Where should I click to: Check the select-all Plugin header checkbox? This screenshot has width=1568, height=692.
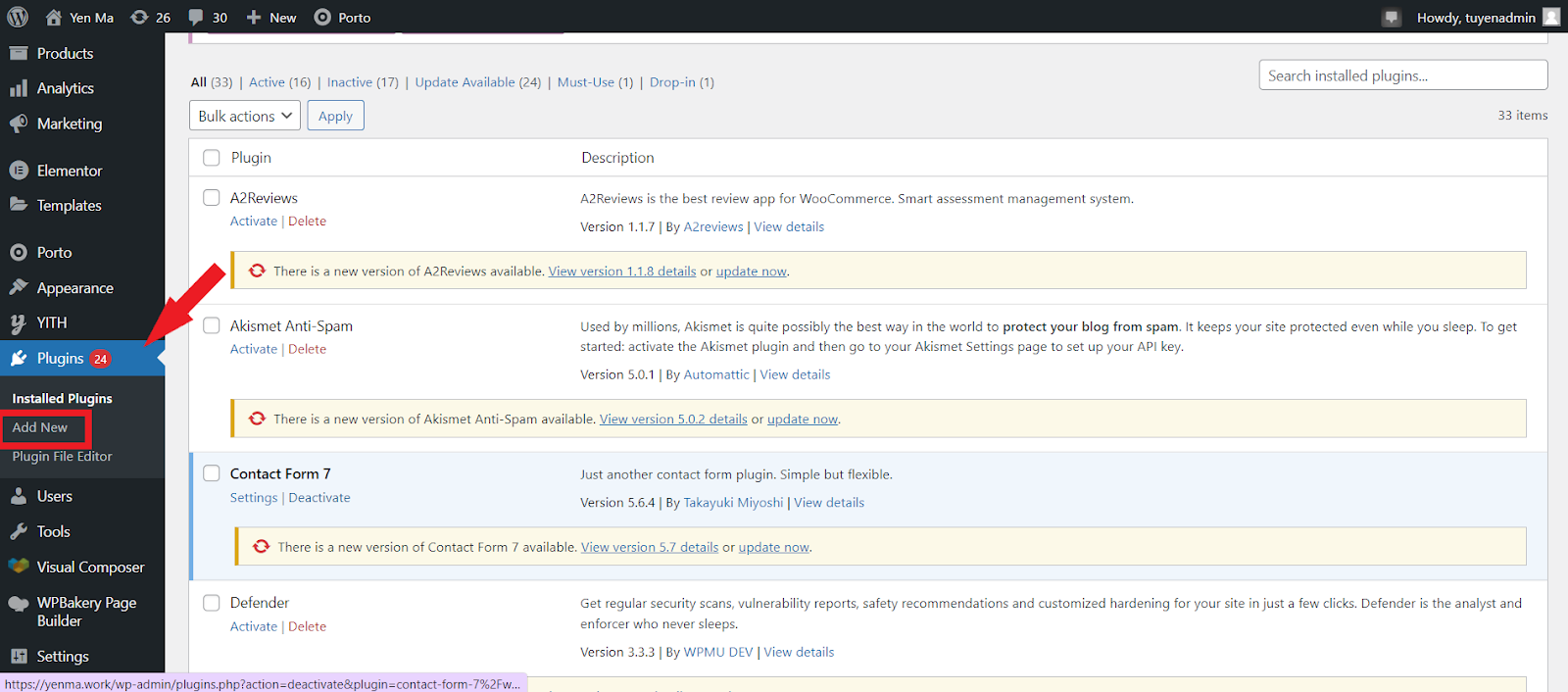pyautogui.click(x=212, y=158)
